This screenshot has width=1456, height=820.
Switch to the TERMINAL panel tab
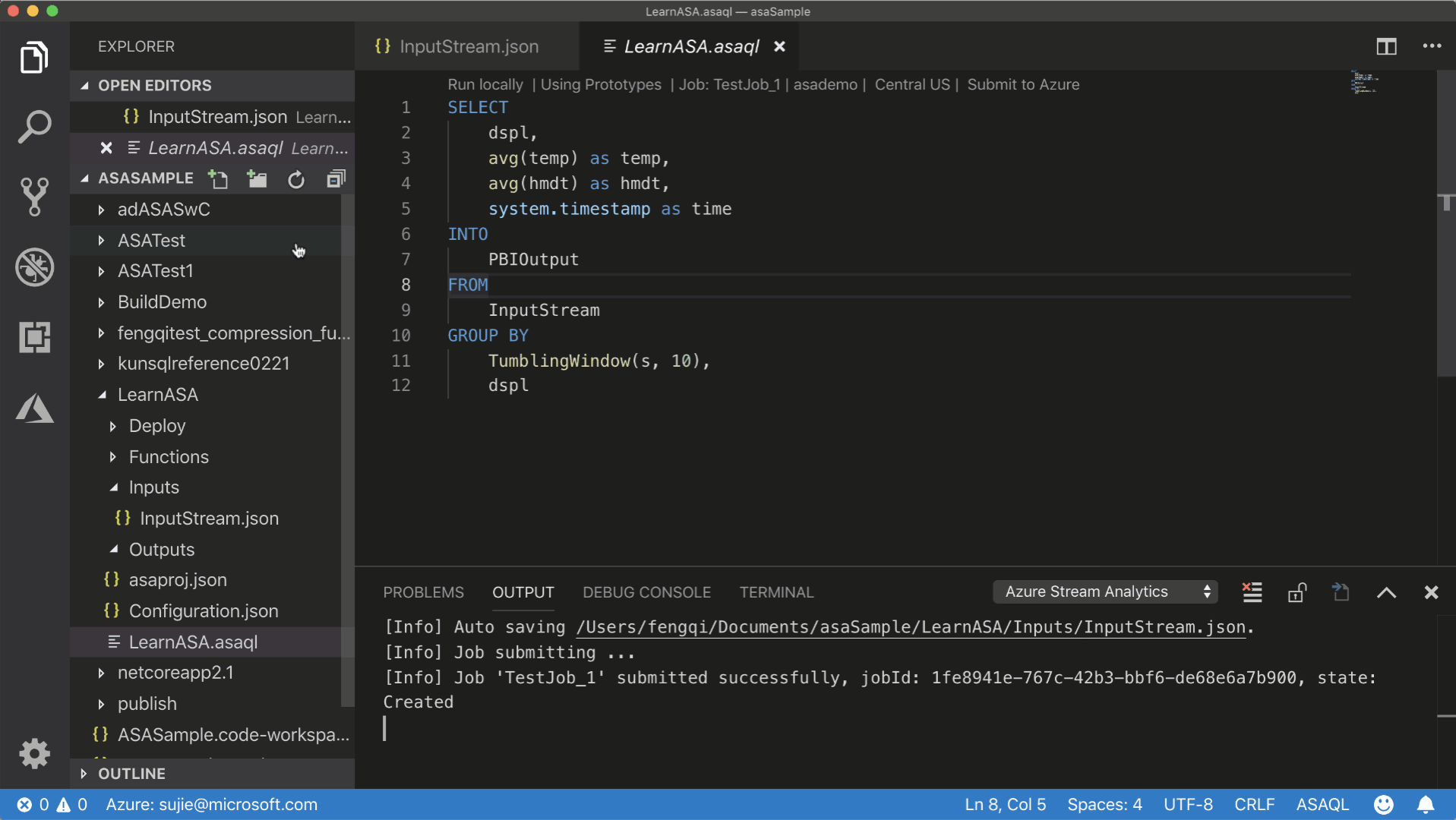[776, 592]
